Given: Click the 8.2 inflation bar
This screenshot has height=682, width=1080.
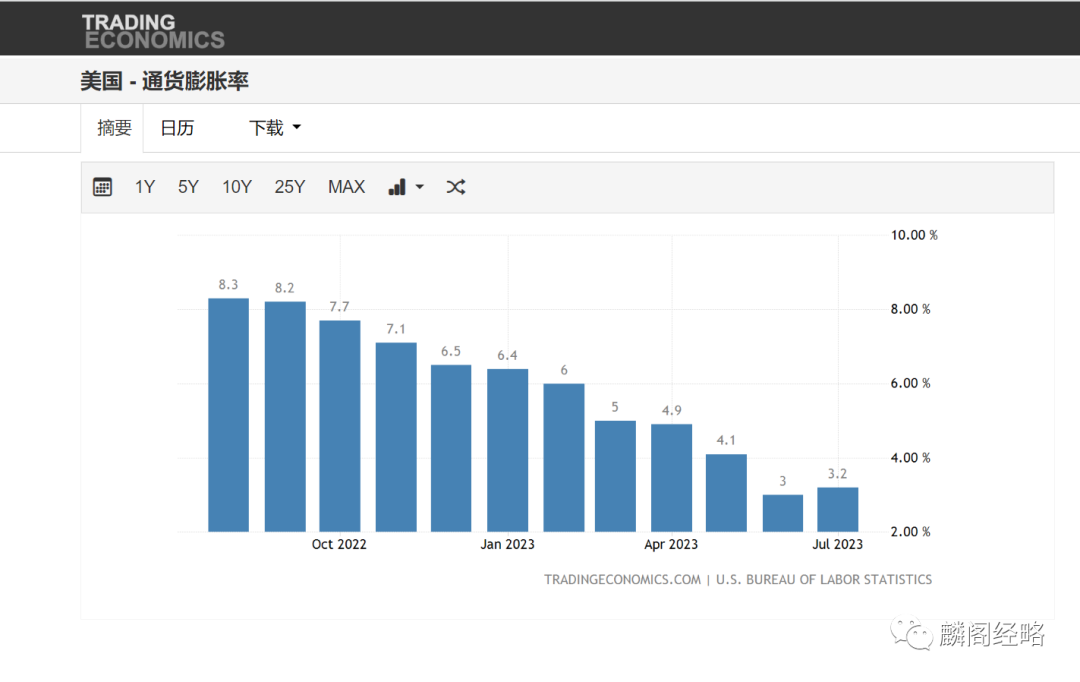Looking at the screenshot, I should pyautogui.click(x=285, y=417).
